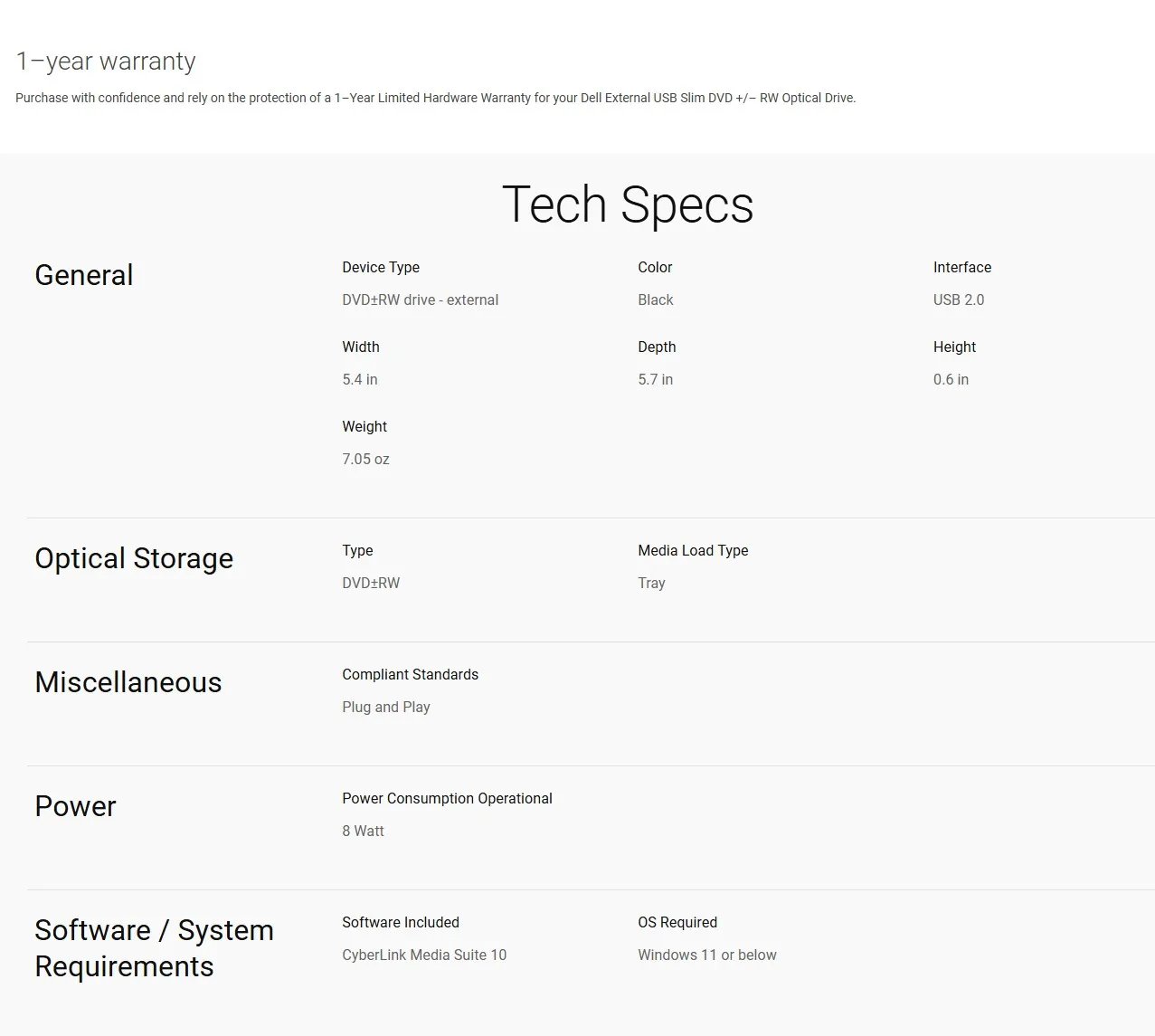Click the Color spec label
Image resolution: width=1155 pixels, height=1036 pixels.
655,268
